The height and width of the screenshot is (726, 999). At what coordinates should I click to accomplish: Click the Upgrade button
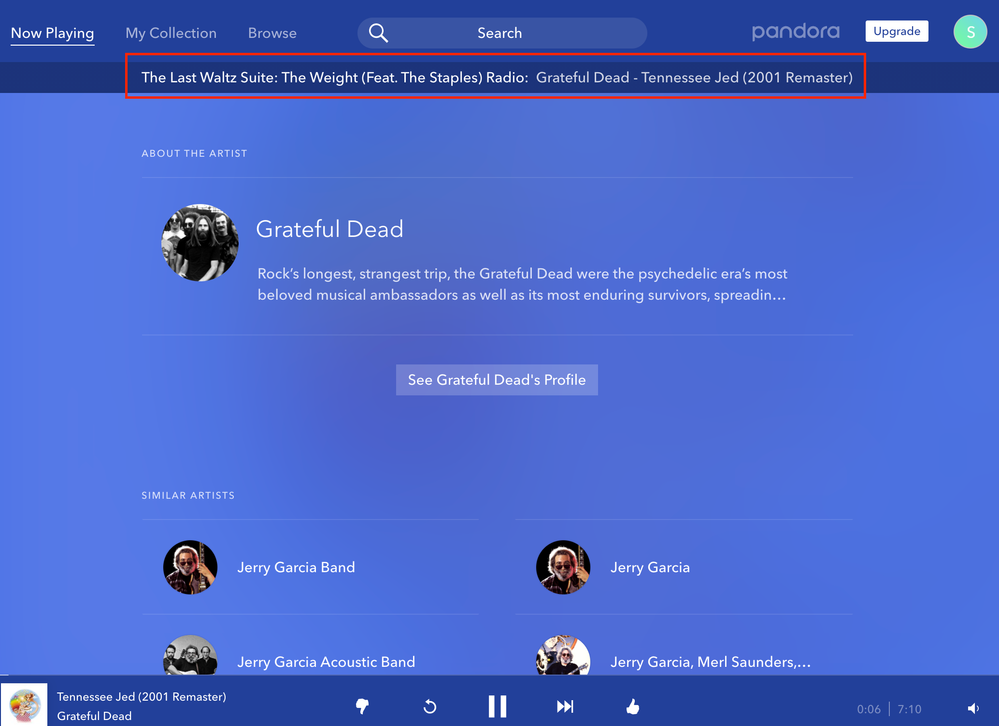click(896, 31)
